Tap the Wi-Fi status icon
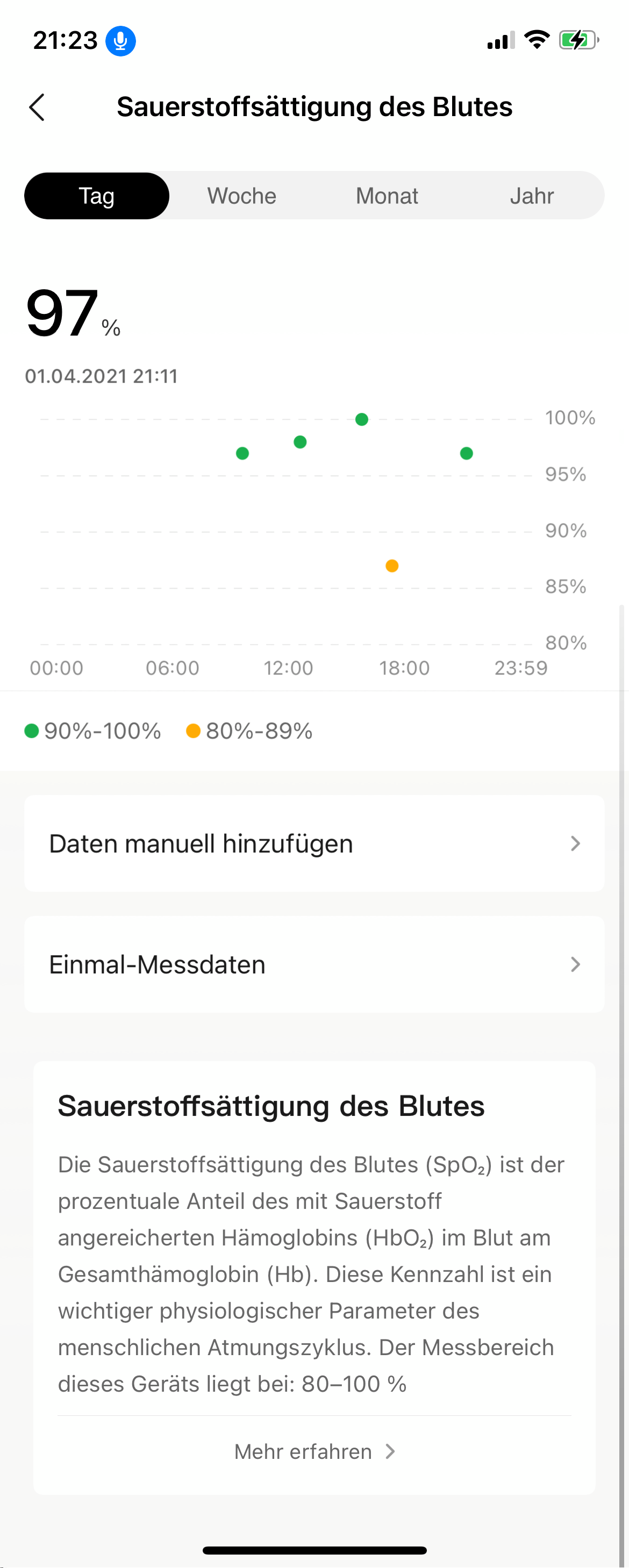This screenshot has height=1568, width=629. tap(537, 40)
